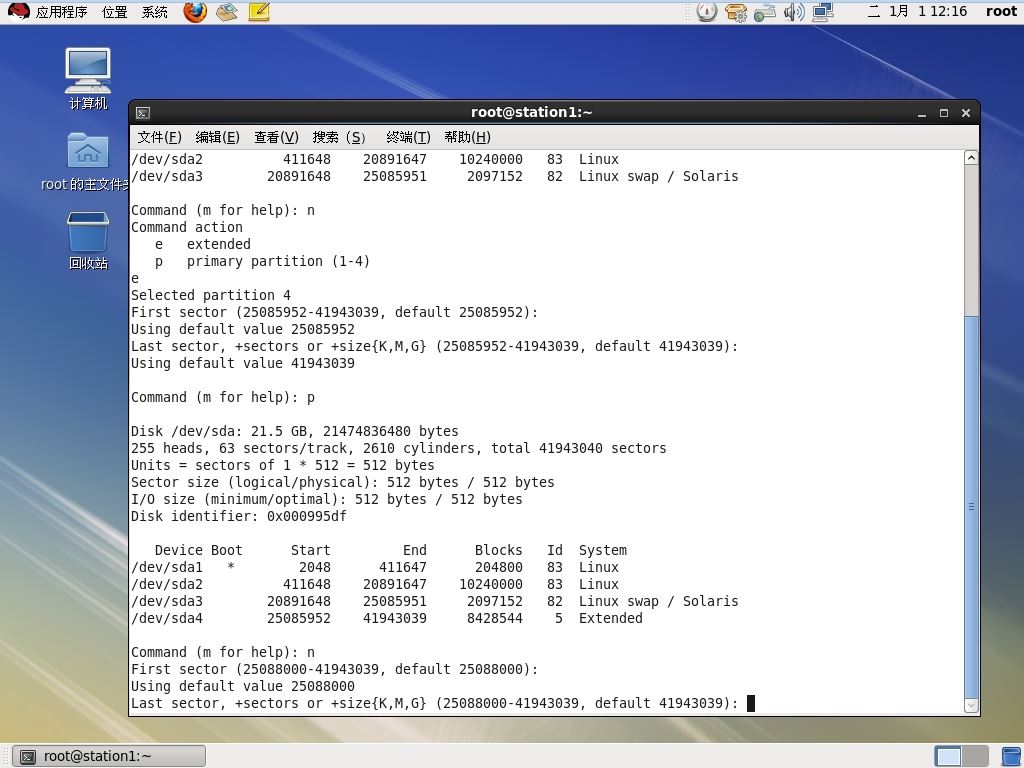The width and height of the screenshot is (1024, 768).
Task: Click the "Using default value 41943039" line
Action: 243,363
